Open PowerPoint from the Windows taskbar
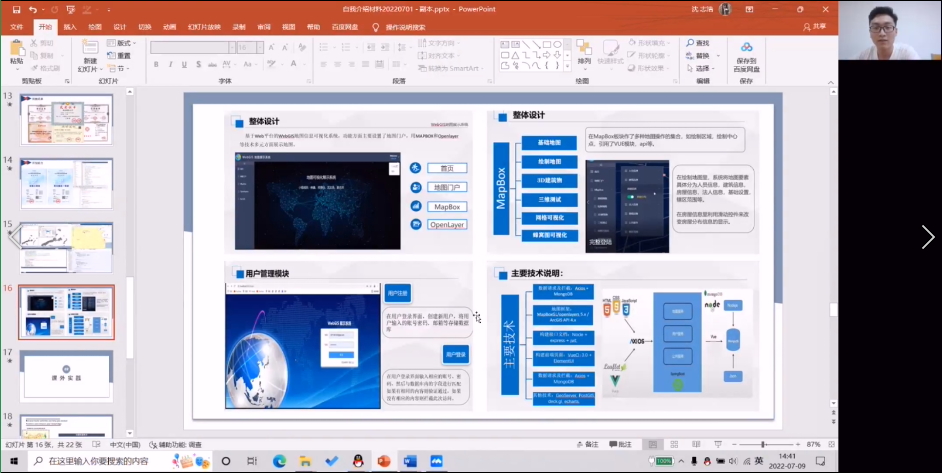The width and height of the screenshot is (942, 473). pos(383,461)
